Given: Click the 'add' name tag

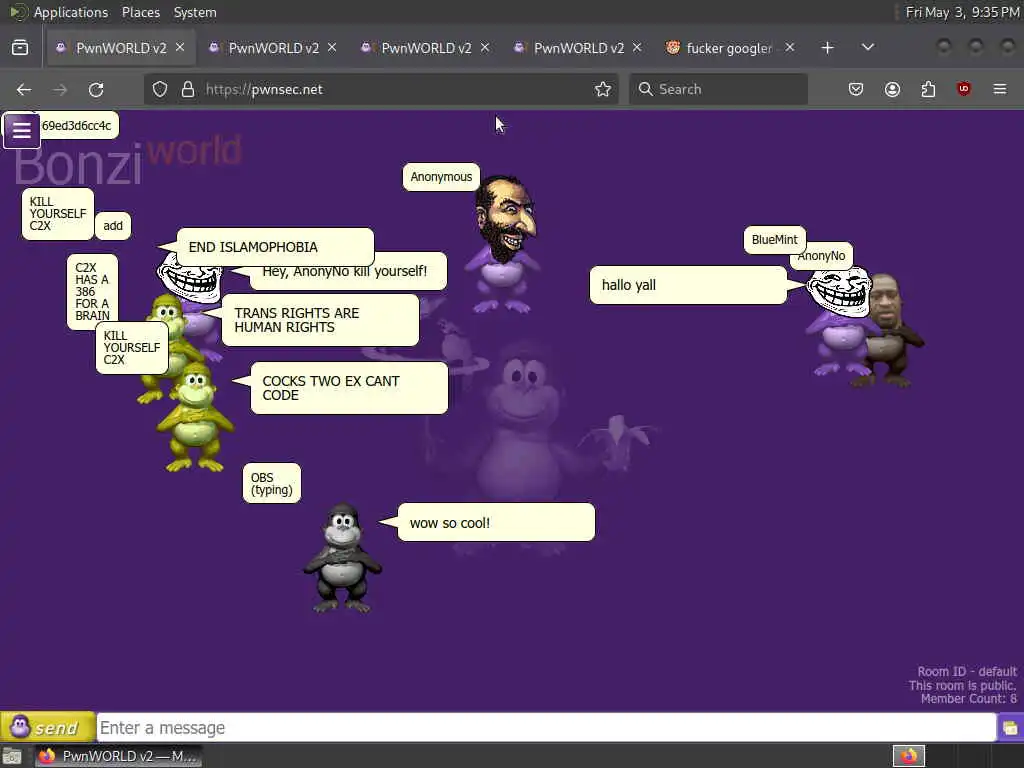Looking at the screenshot, I should pos(113,226).
